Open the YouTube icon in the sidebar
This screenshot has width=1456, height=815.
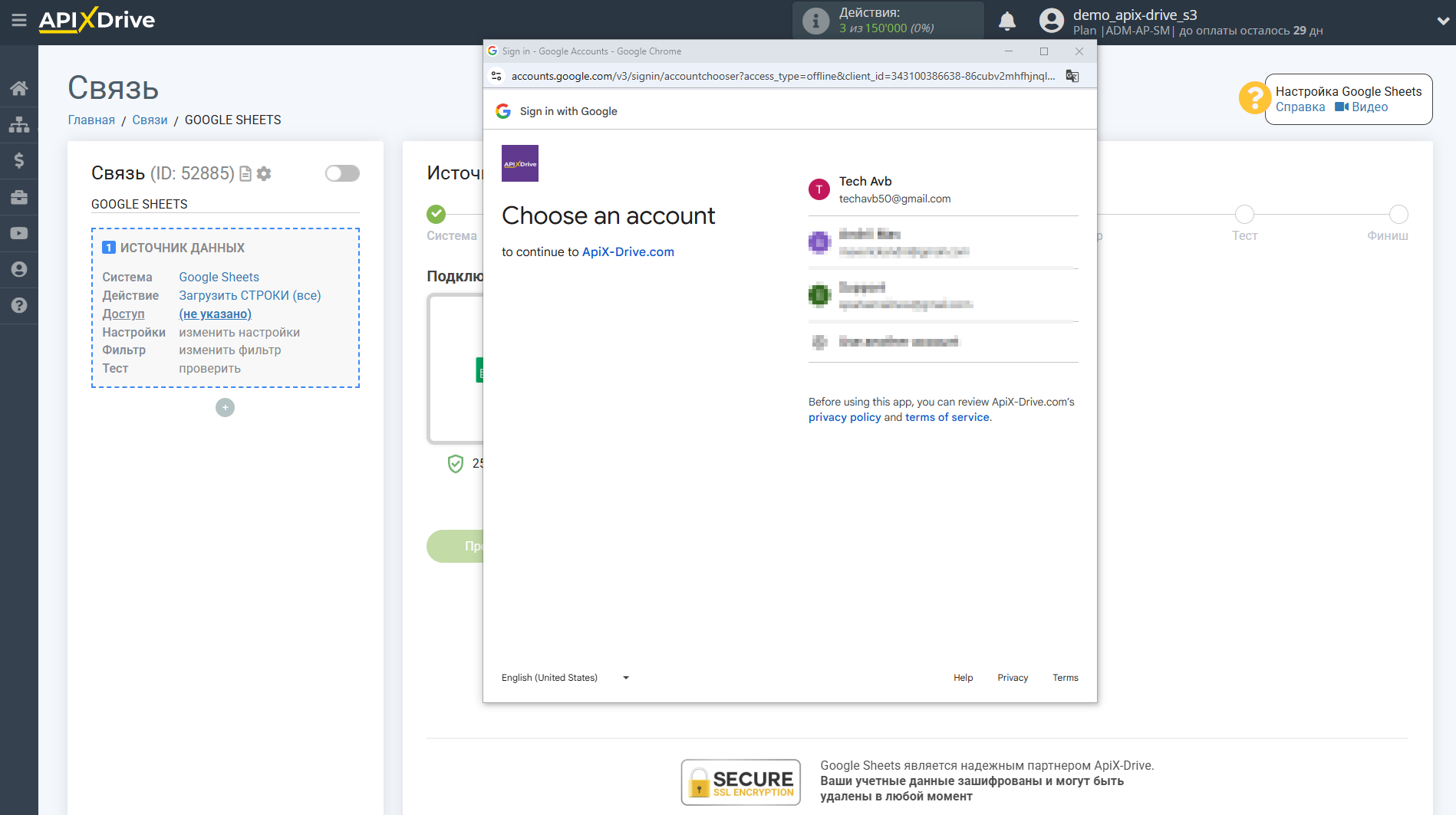19,232
